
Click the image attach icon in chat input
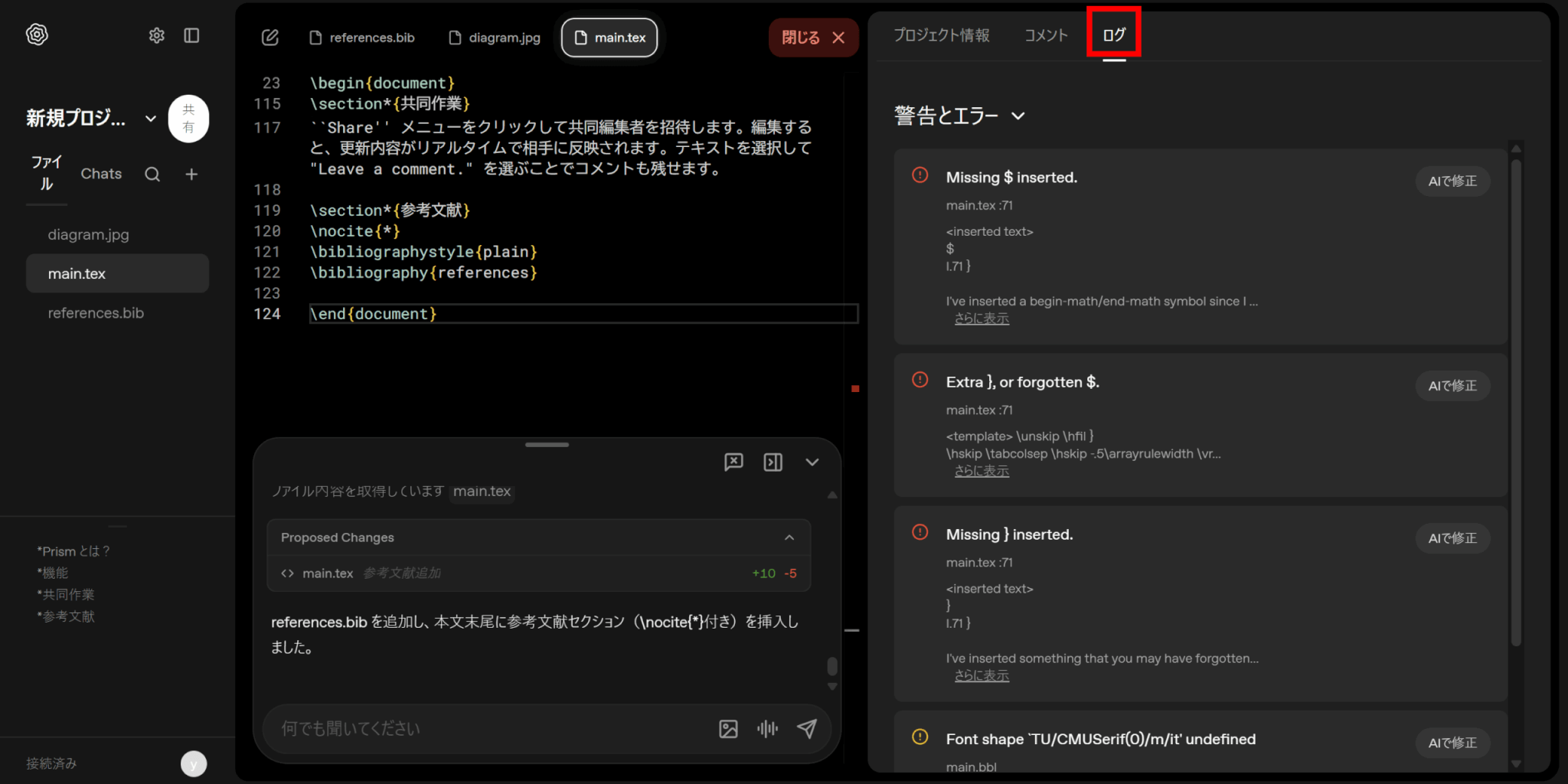point(728,729)
